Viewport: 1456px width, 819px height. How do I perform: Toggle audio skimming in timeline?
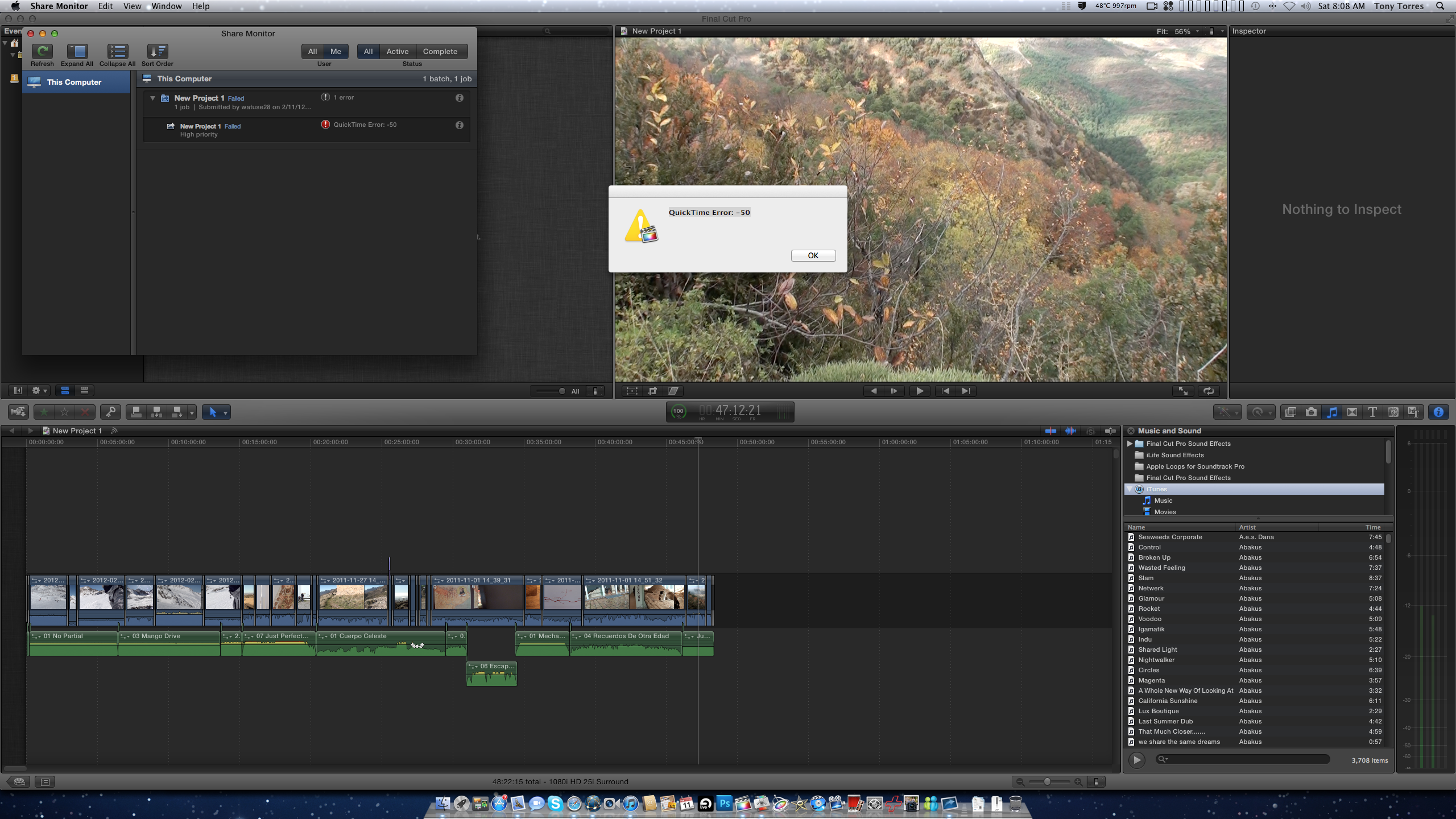pyautogui.click(x=1070, y=431)
